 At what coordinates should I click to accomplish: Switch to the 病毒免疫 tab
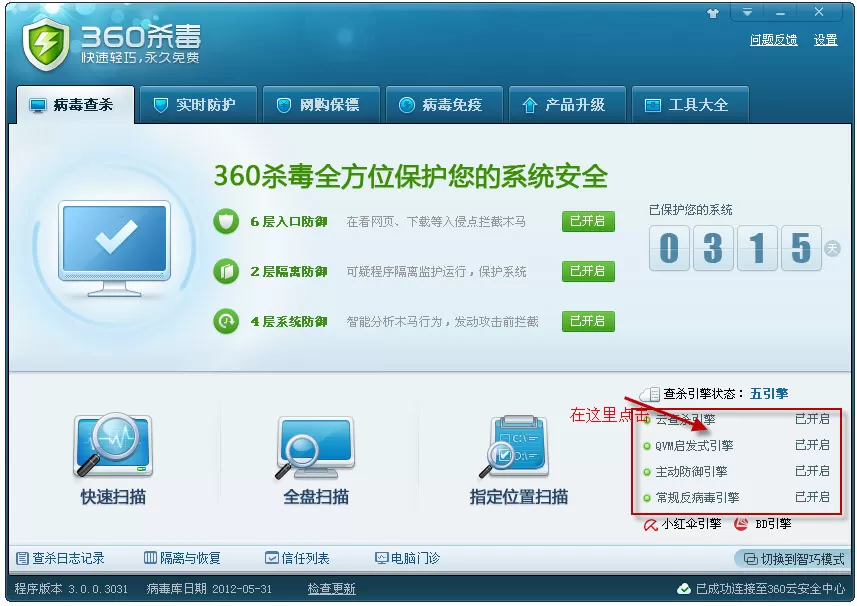[x=444, y=104]
